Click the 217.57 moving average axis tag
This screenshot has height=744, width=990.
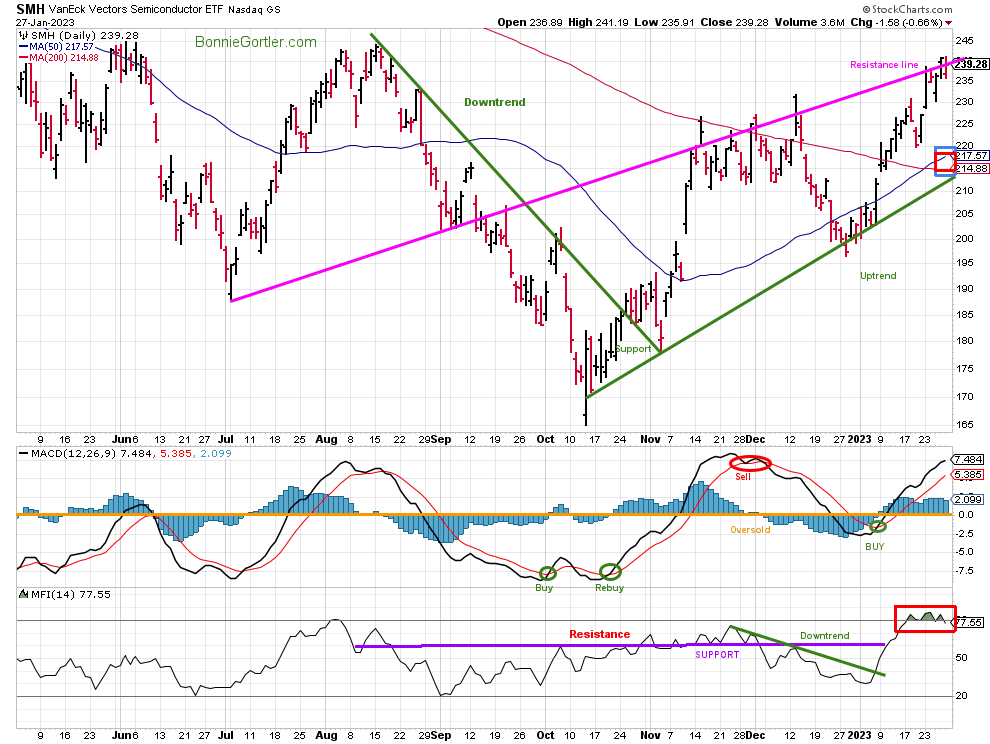[972, 155]
